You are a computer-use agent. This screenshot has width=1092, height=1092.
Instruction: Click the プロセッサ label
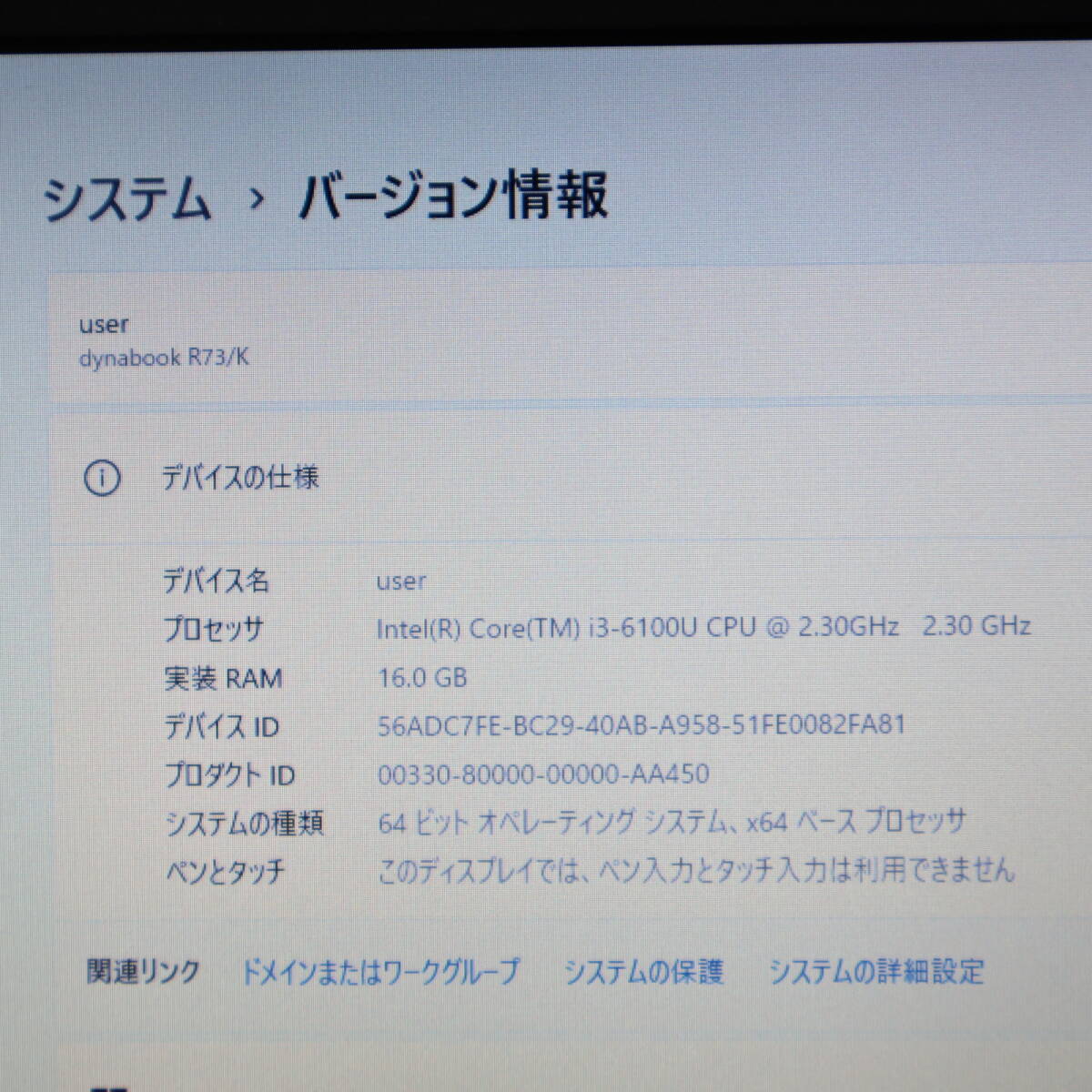click(x=214, y=629)
